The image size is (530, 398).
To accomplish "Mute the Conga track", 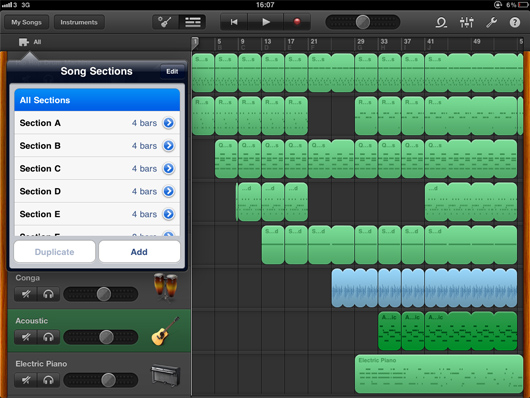I will (x=26, y=294).
